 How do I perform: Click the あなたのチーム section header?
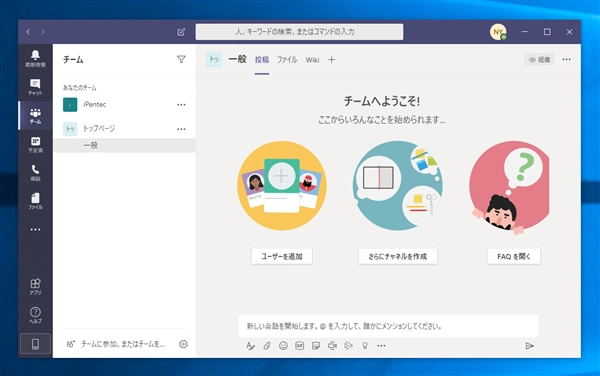pos(80,88)
